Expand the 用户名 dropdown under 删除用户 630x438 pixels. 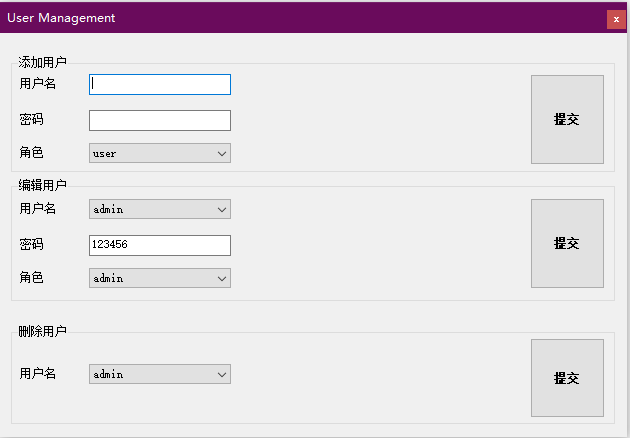point(160,374)
